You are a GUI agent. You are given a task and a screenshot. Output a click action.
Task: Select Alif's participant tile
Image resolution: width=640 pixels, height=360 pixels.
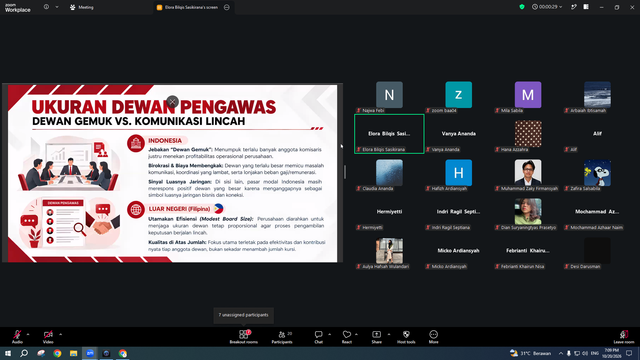pyautogui.click(x=598, y=134)
